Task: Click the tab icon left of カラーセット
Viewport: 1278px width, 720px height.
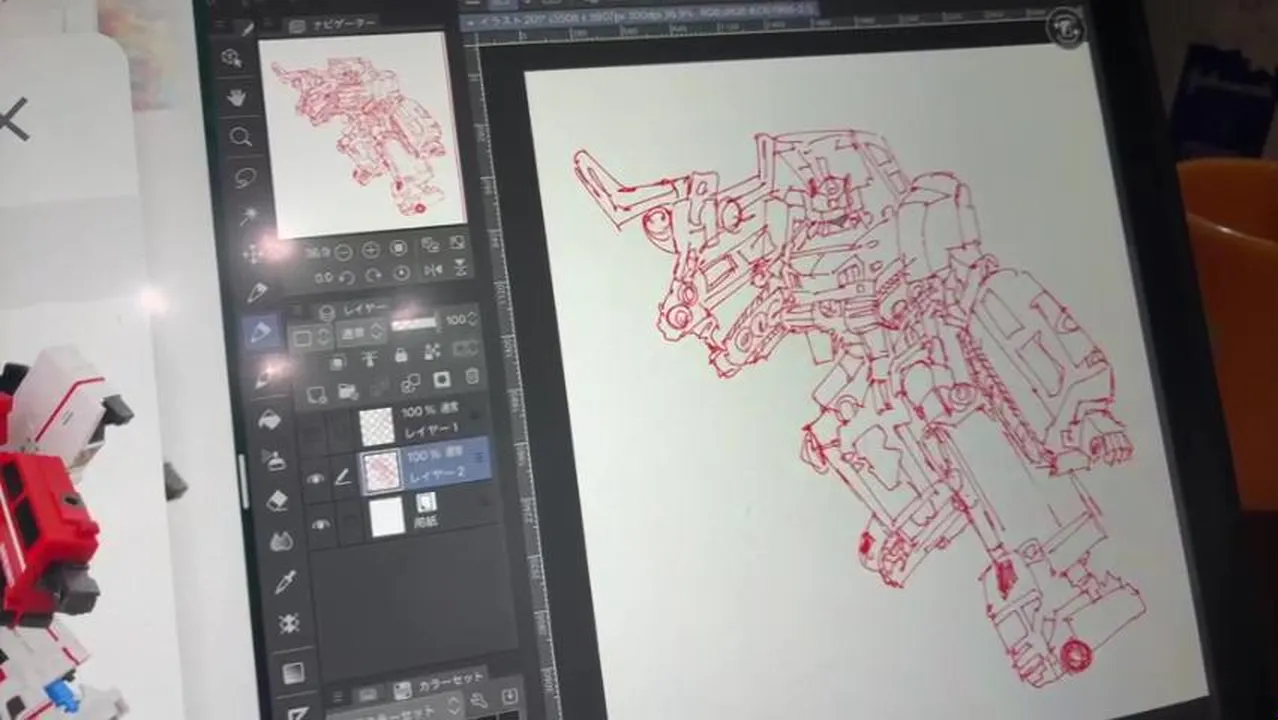Action: pyautogui.click(x=369, y=693)
